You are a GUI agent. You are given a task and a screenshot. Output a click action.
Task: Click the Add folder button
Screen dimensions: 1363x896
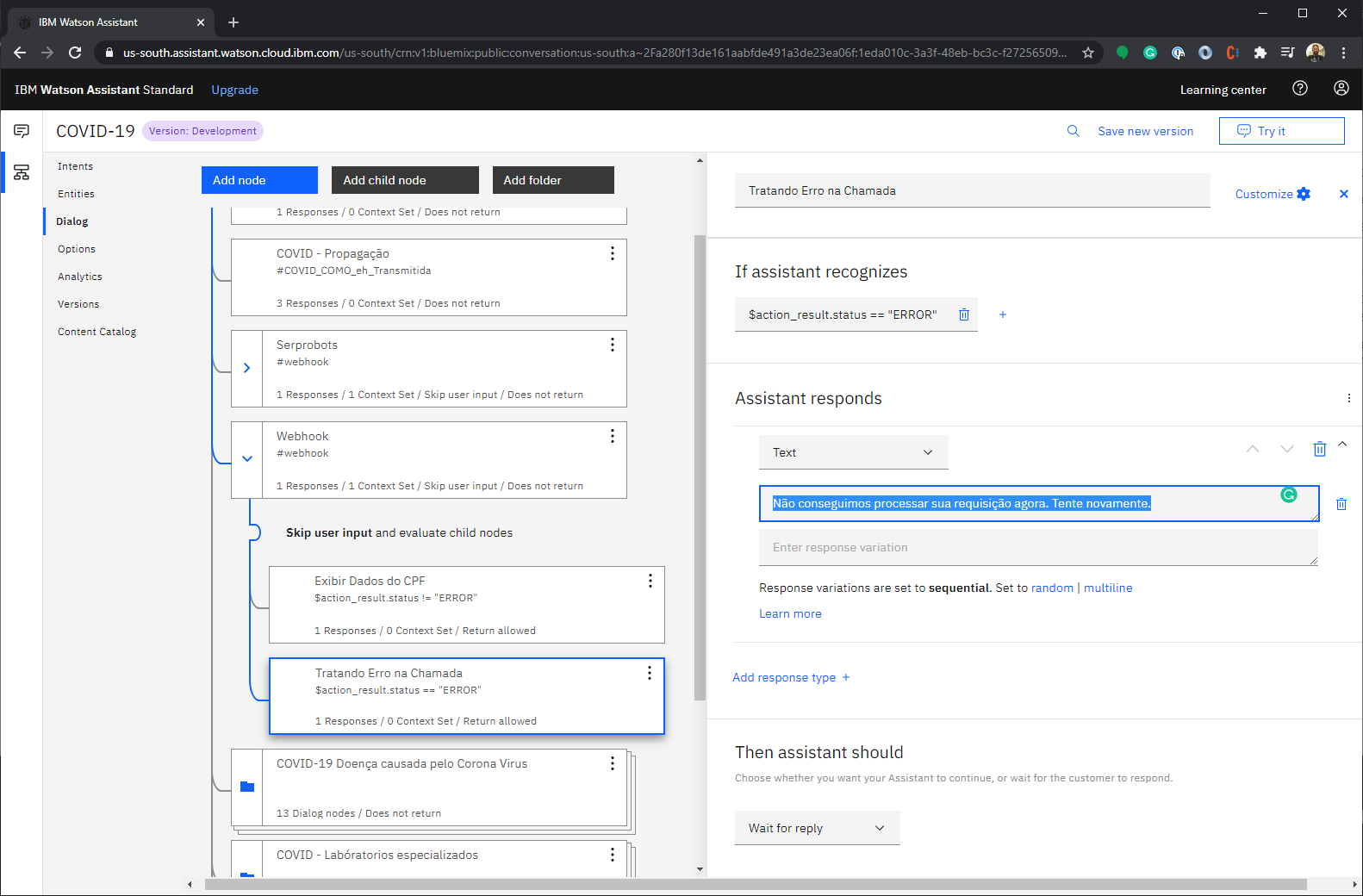tap(553, 180)
